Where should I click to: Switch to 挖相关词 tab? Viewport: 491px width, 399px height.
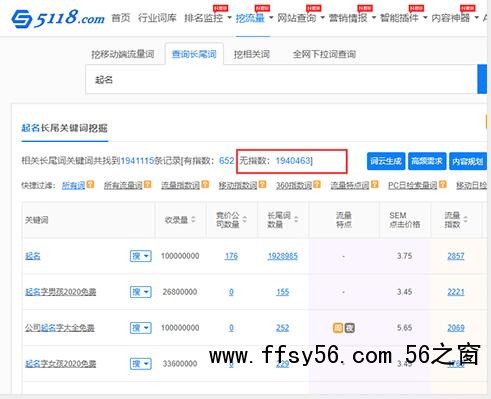[252, 54]
